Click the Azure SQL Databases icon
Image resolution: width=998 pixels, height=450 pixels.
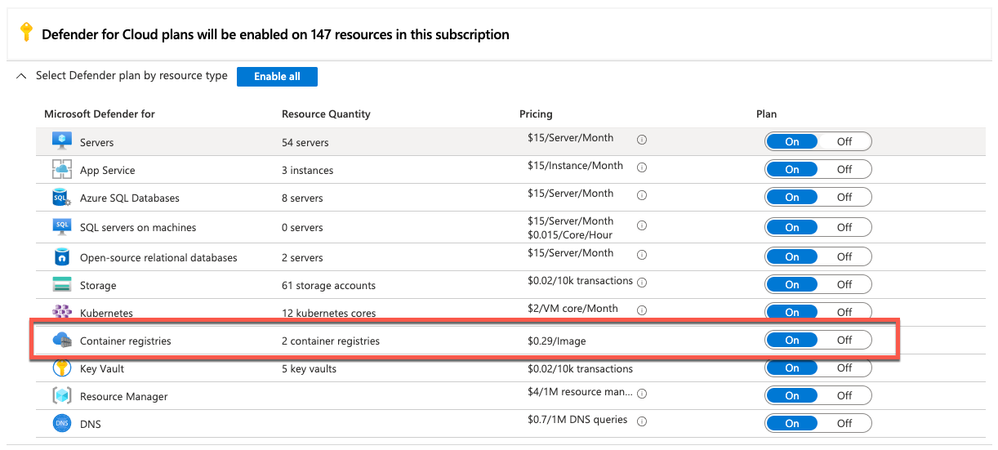(61, 198)
